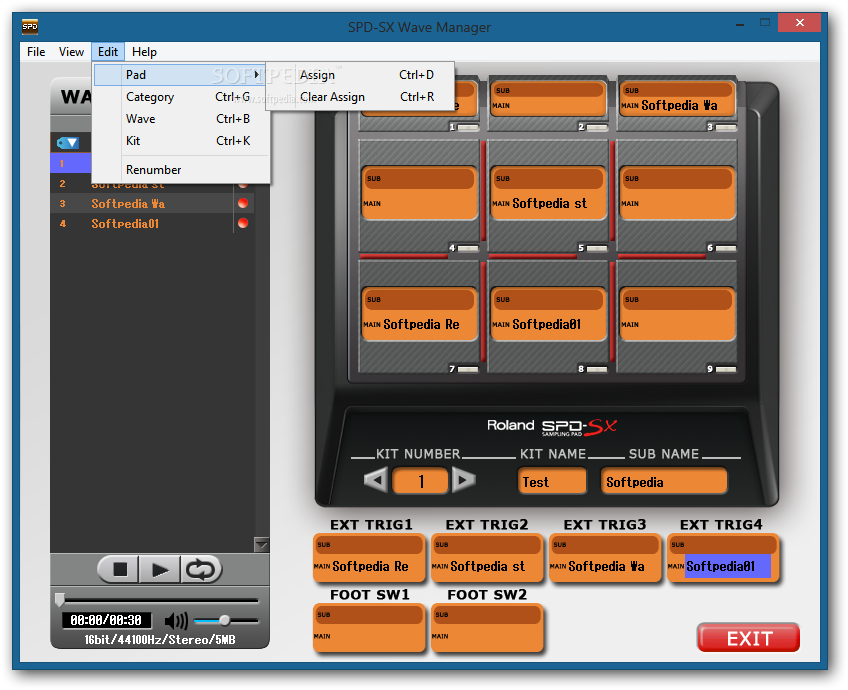This screenshot has height=690, width=848.
Task: Click FOOT SW1 assignment slot
Action: point(369,628)
